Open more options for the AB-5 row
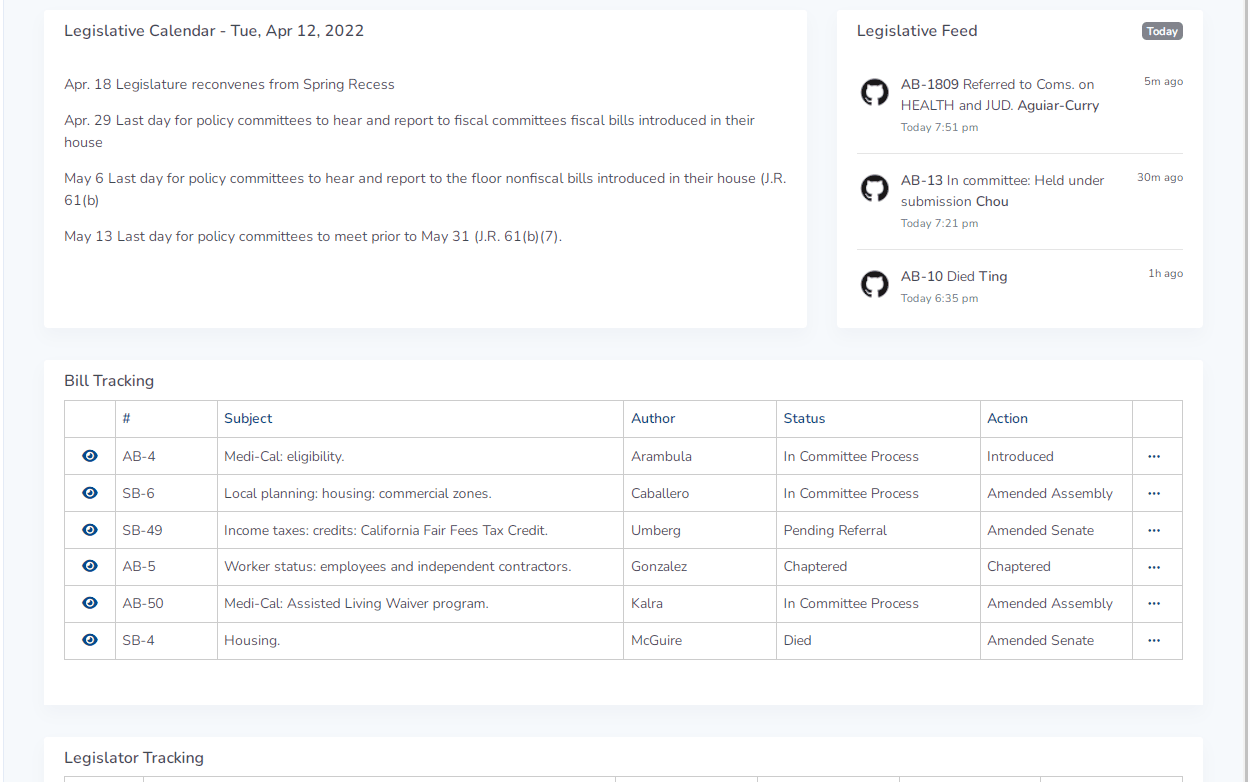The width and height of the screenshot is (1250, 782). [x=1154, y=567]
